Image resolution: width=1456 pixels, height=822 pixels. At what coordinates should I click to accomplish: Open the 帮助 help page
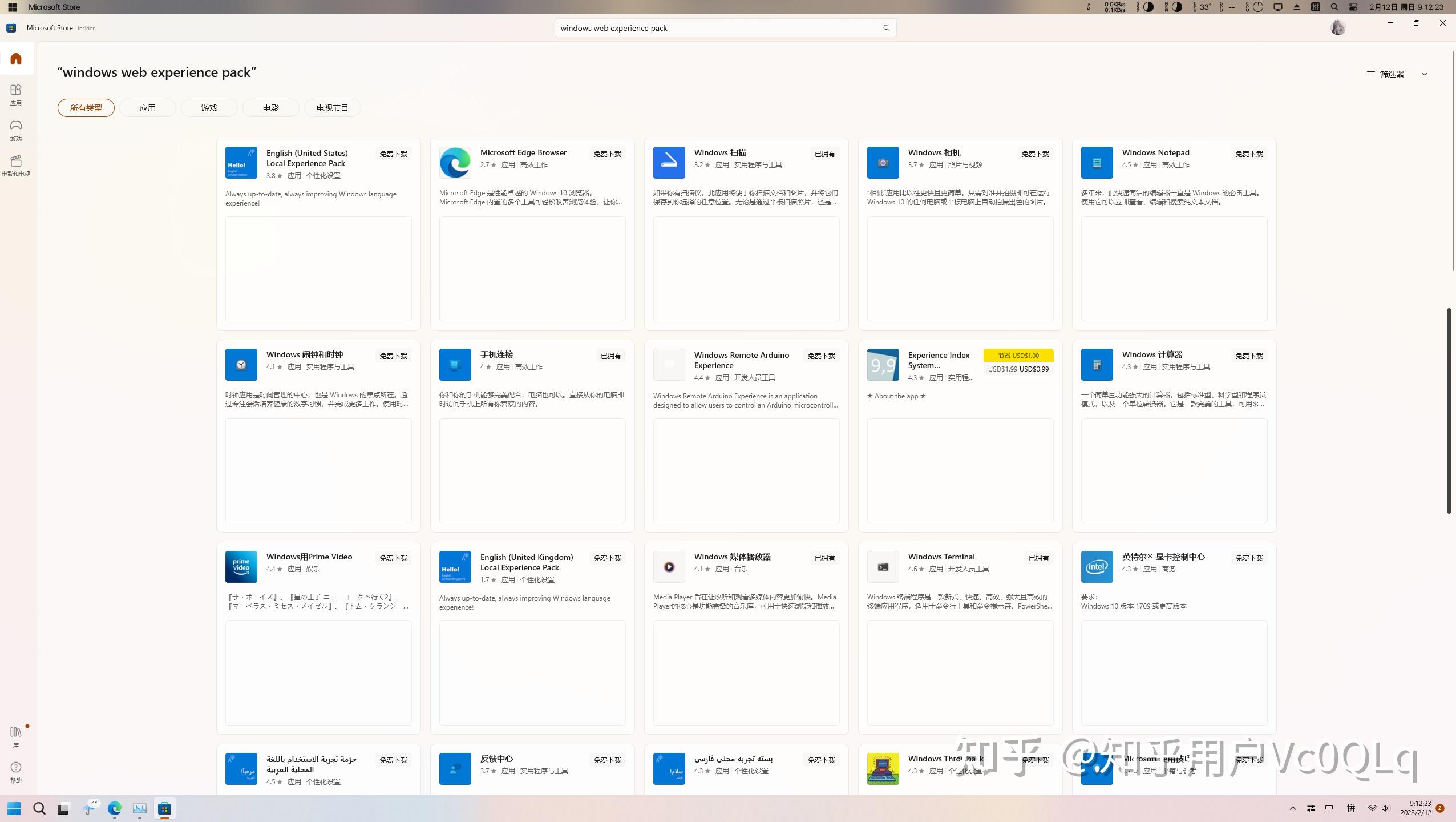(x=16, y=772)
